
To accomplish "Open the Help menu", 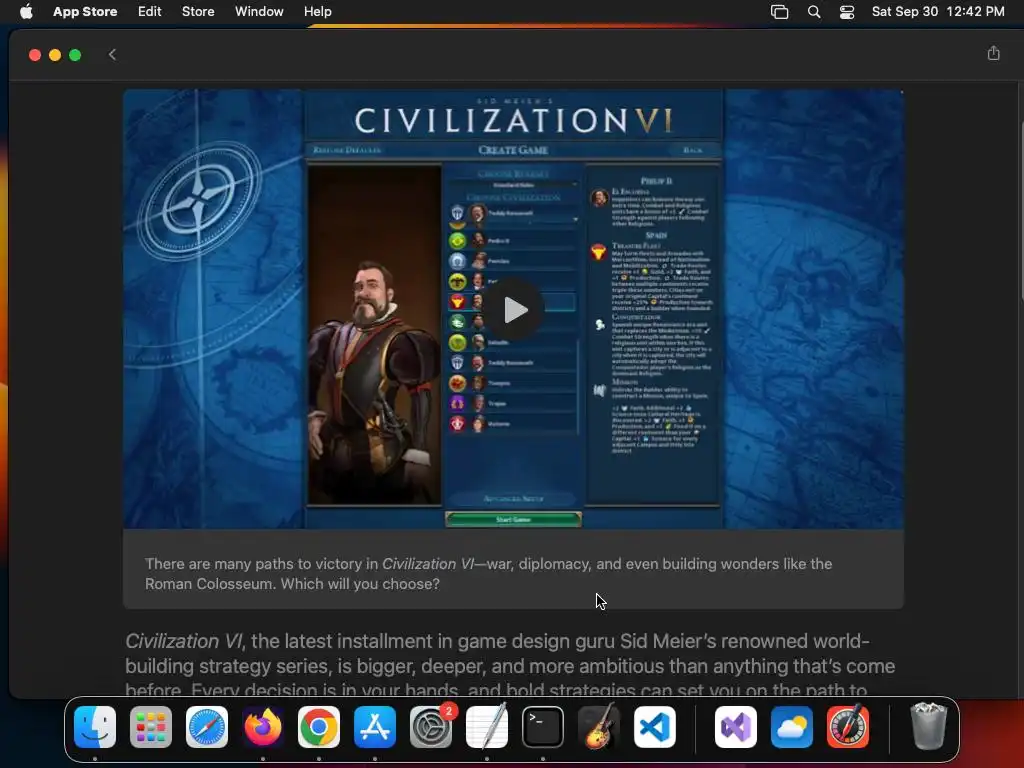I will pyautogui.click(x=317, y=11).
